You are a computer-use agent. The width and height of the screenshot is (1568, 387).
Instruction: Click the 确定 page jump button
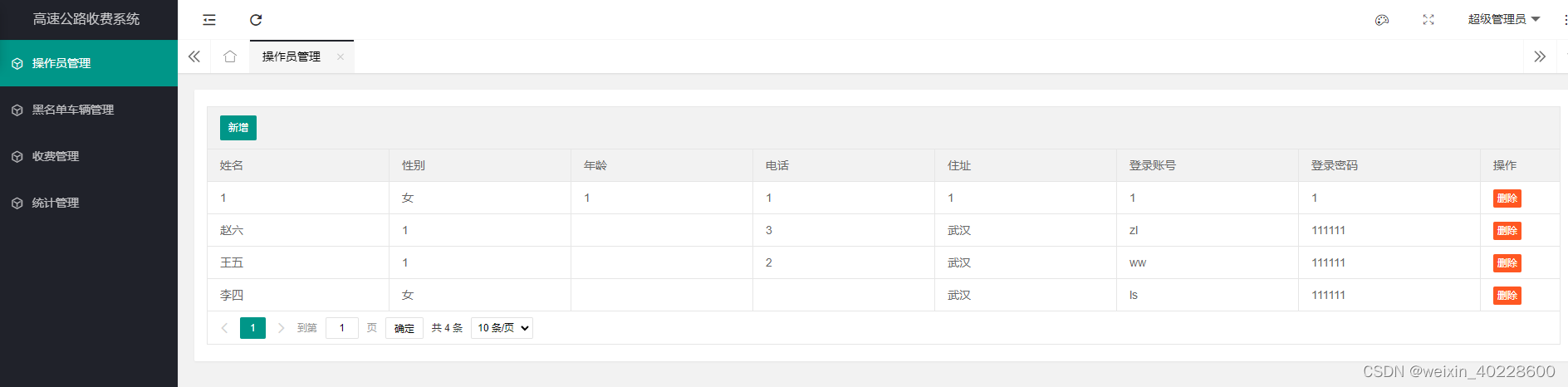point(404,328)
